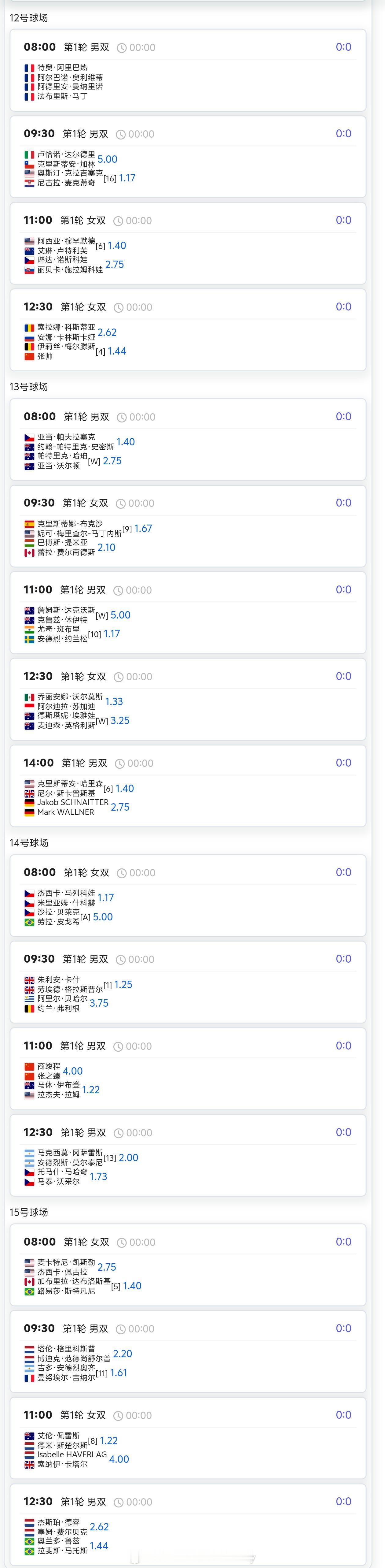
Task: Select odds 5.00 for 卢恰诺·达尔德里 pair
Action: (107, 159)
